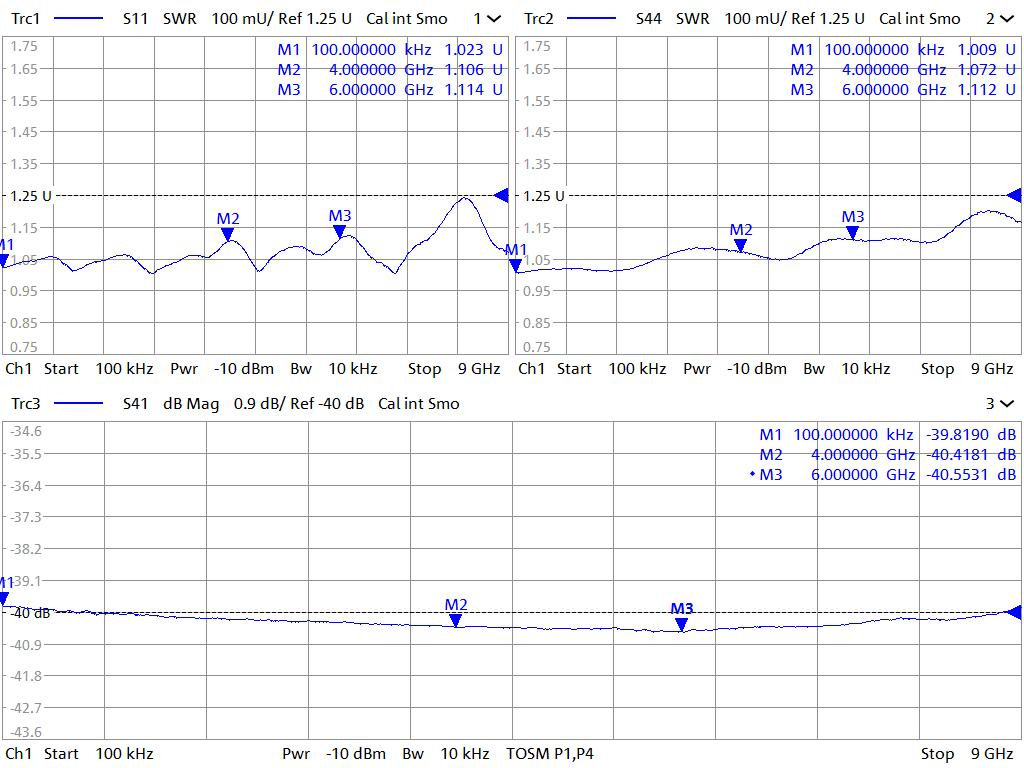Select the Trc1 trace label

(26, 19)
